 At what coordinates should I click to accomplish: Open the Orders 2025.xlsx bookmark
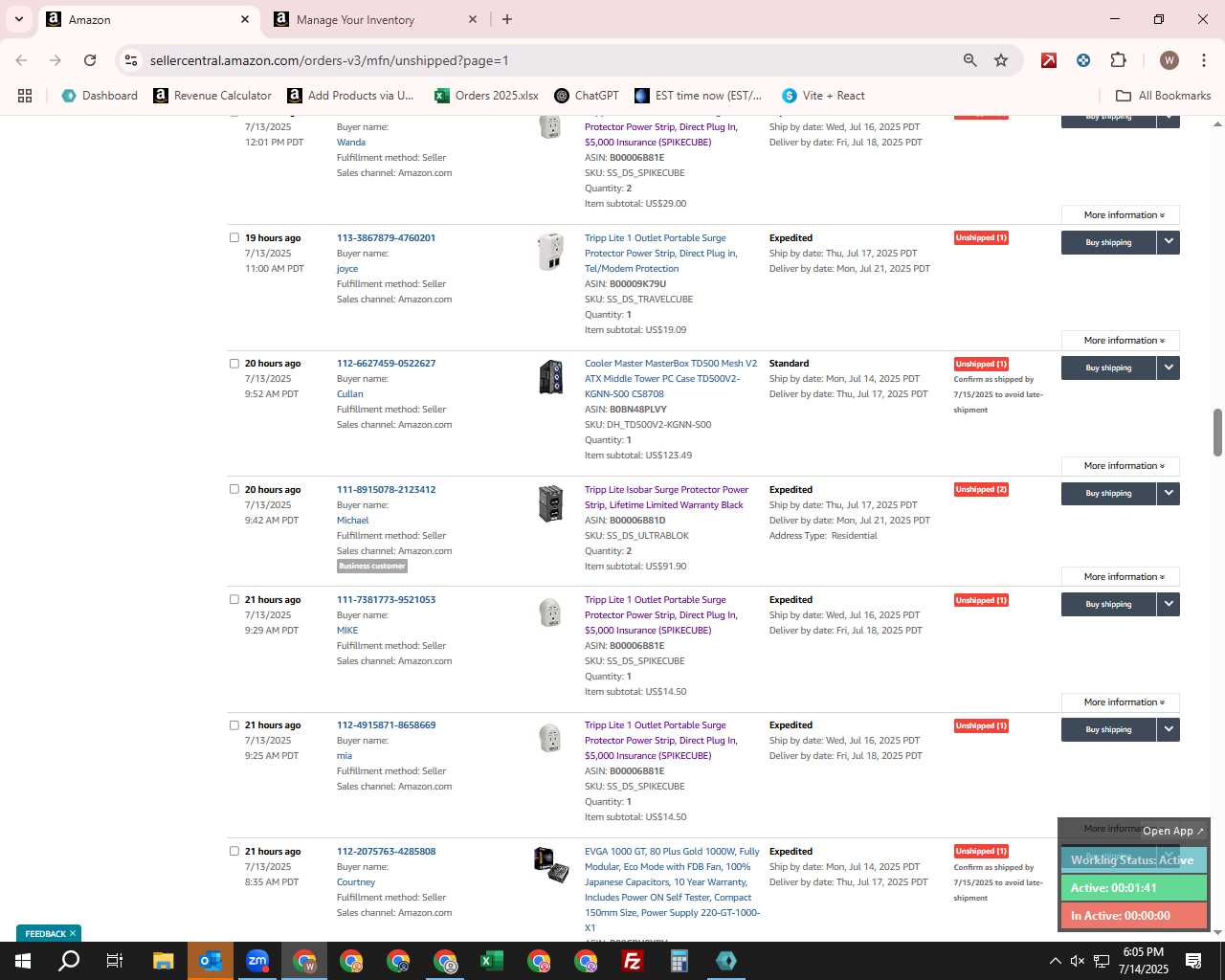point(486,96)
